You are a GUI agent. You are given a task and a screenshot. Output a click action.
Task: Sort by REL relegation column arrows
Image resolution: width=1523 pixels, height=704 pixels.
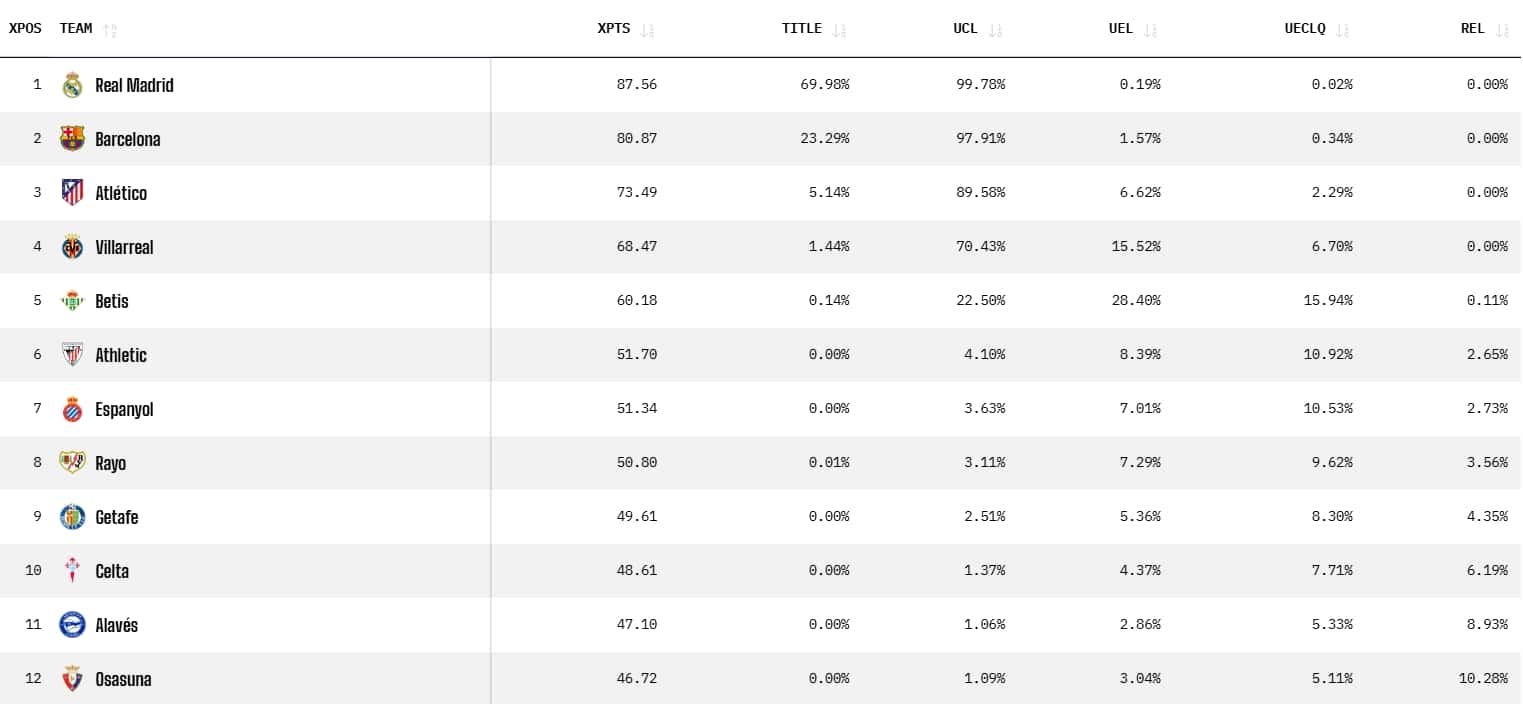click(x=1502, y=30)
